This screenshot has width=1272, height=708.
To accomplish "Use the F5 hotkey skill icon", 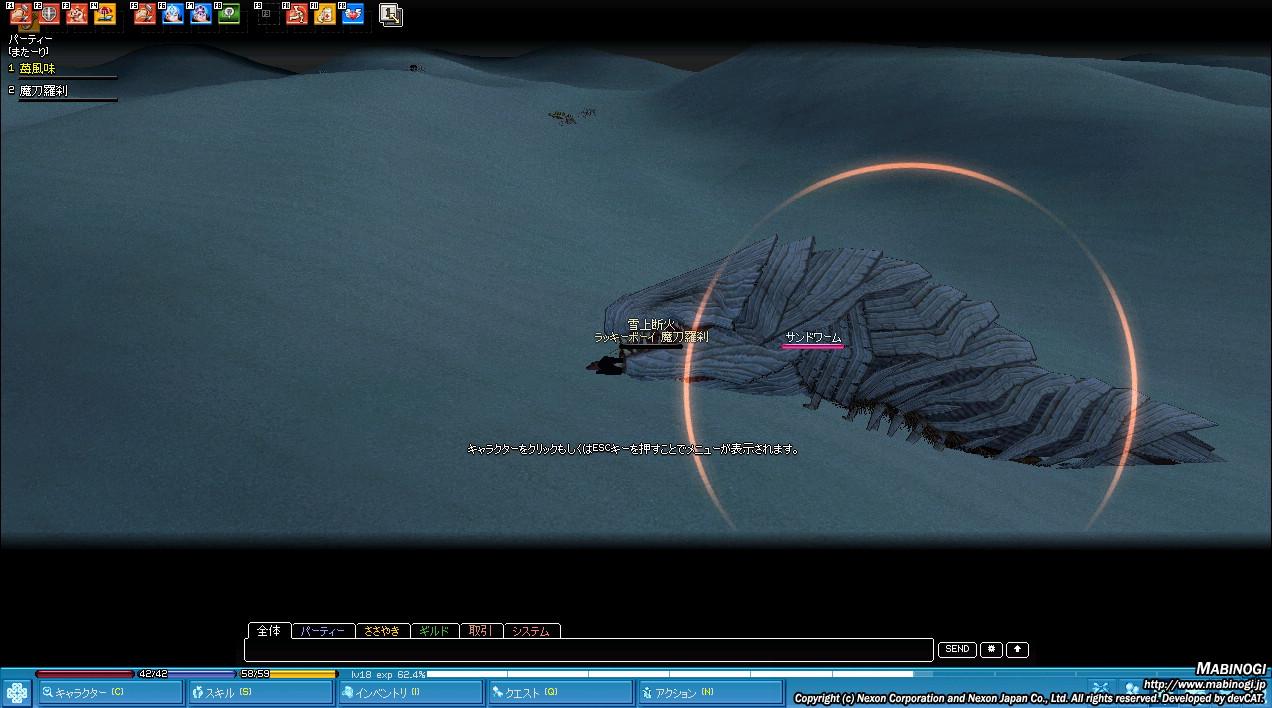I will [x=145, y=14].
